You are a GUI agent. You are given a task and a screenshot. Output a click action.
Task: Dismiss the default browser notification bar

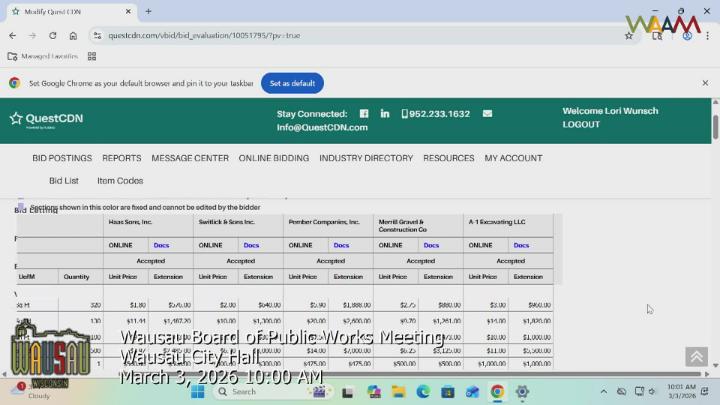coord(705,83)
